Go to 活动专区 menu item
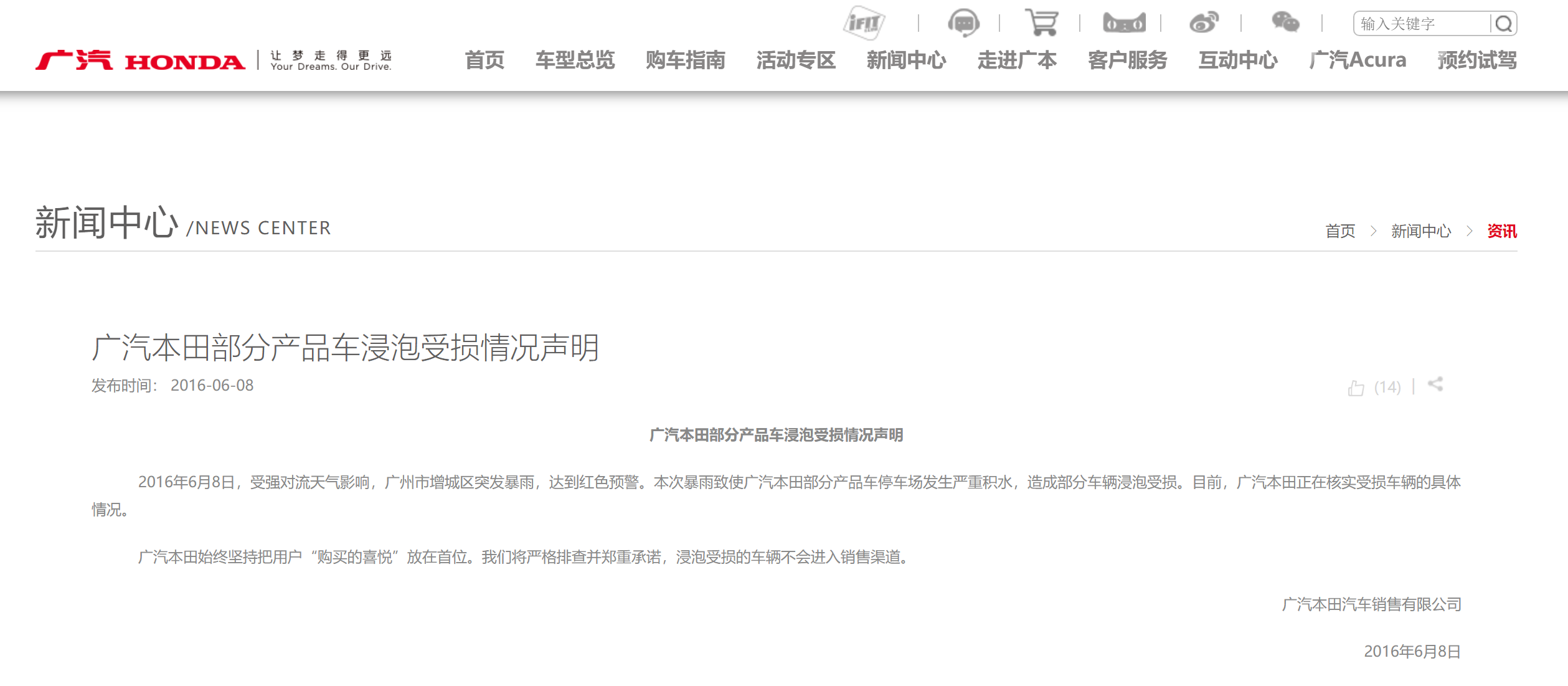The image size is (1568, 686). click(796, 60)
